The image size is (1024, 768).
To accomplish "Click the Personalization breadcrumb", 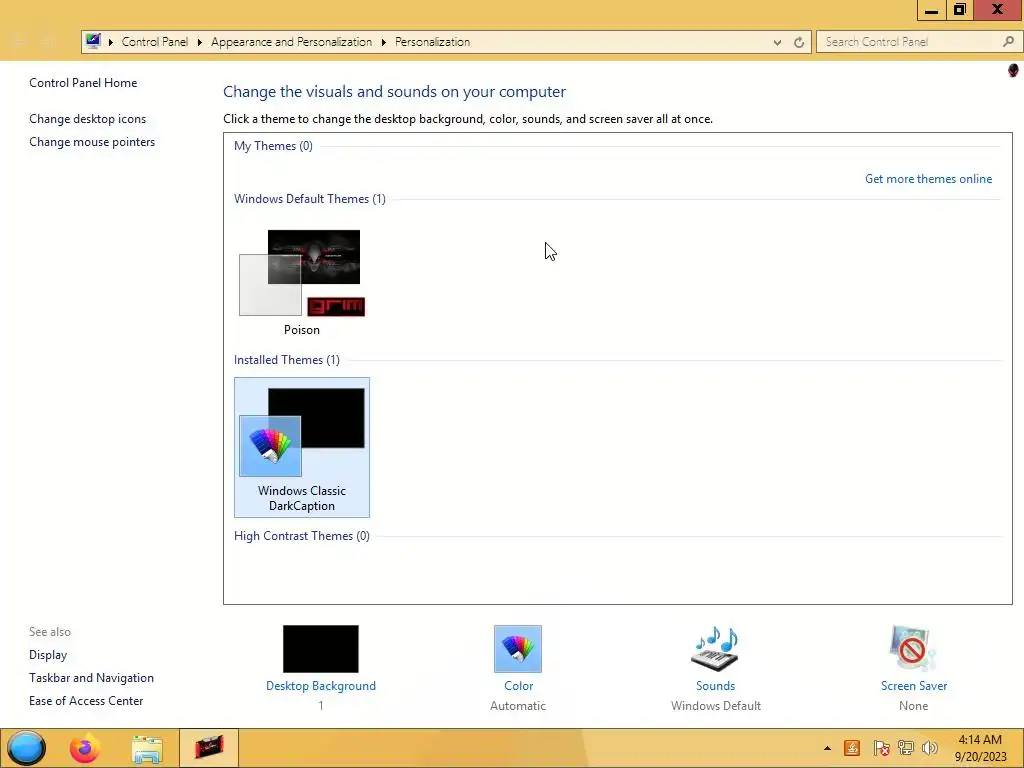I will click(432, 42).
